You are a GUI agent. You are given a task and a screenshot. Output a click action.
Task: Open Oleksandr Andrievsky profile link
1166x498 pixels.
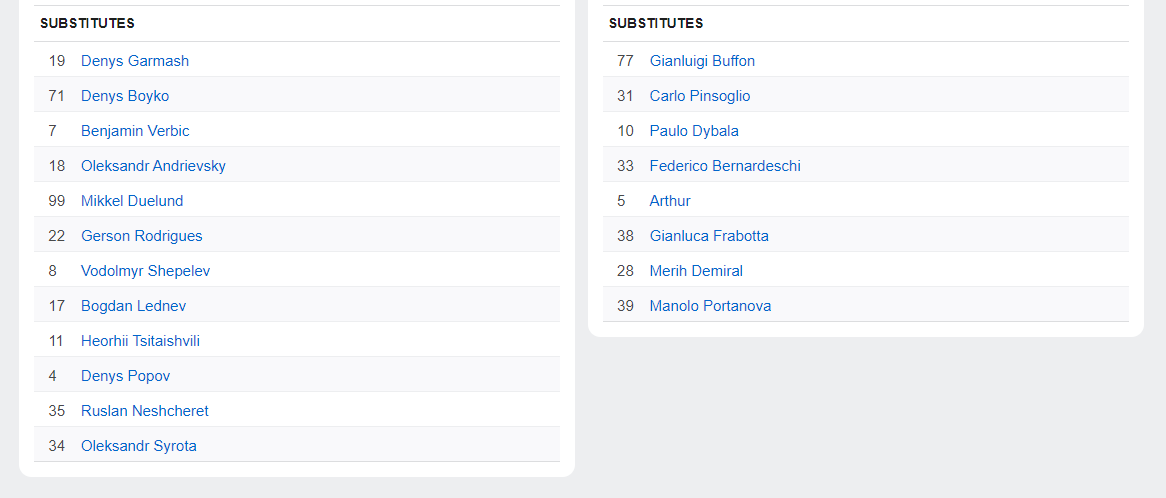(153, 166)
